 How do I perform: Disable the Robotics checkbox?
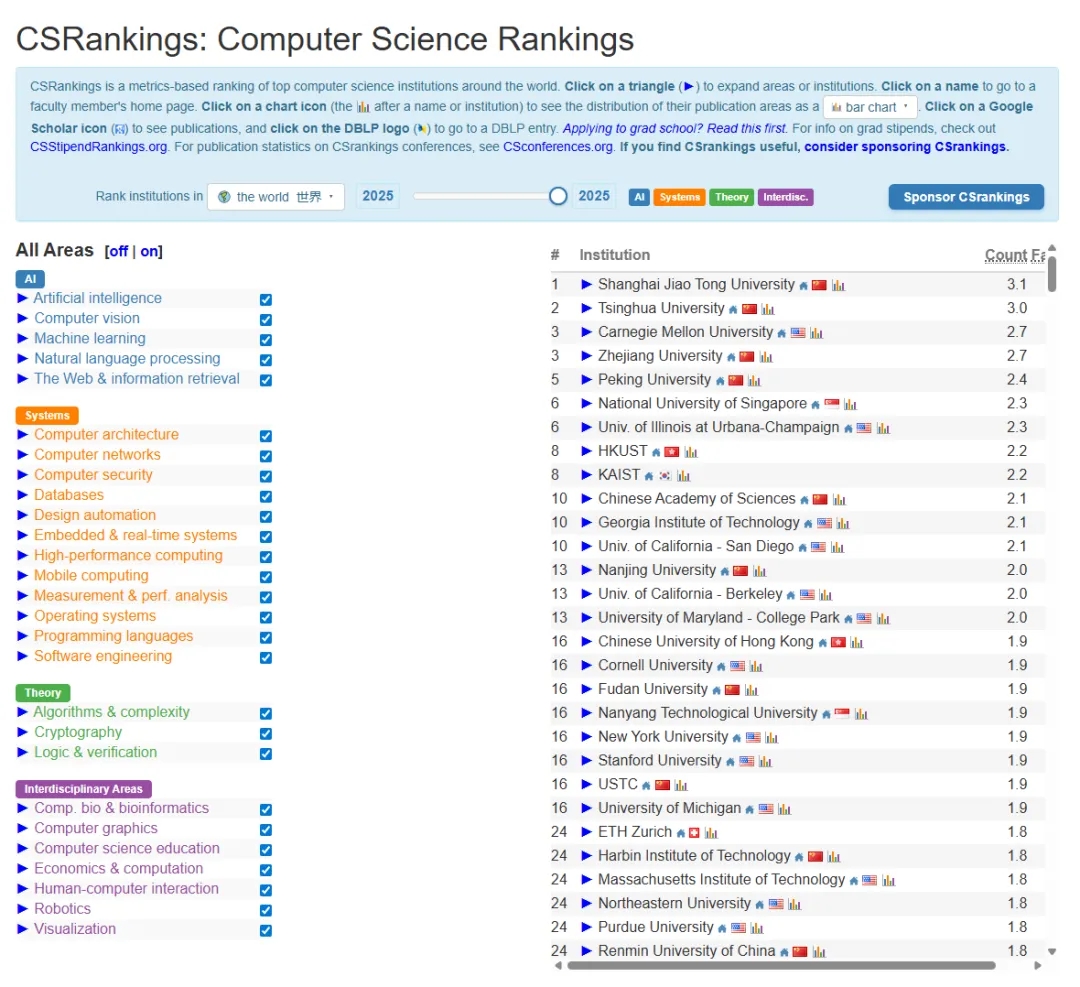266,910
